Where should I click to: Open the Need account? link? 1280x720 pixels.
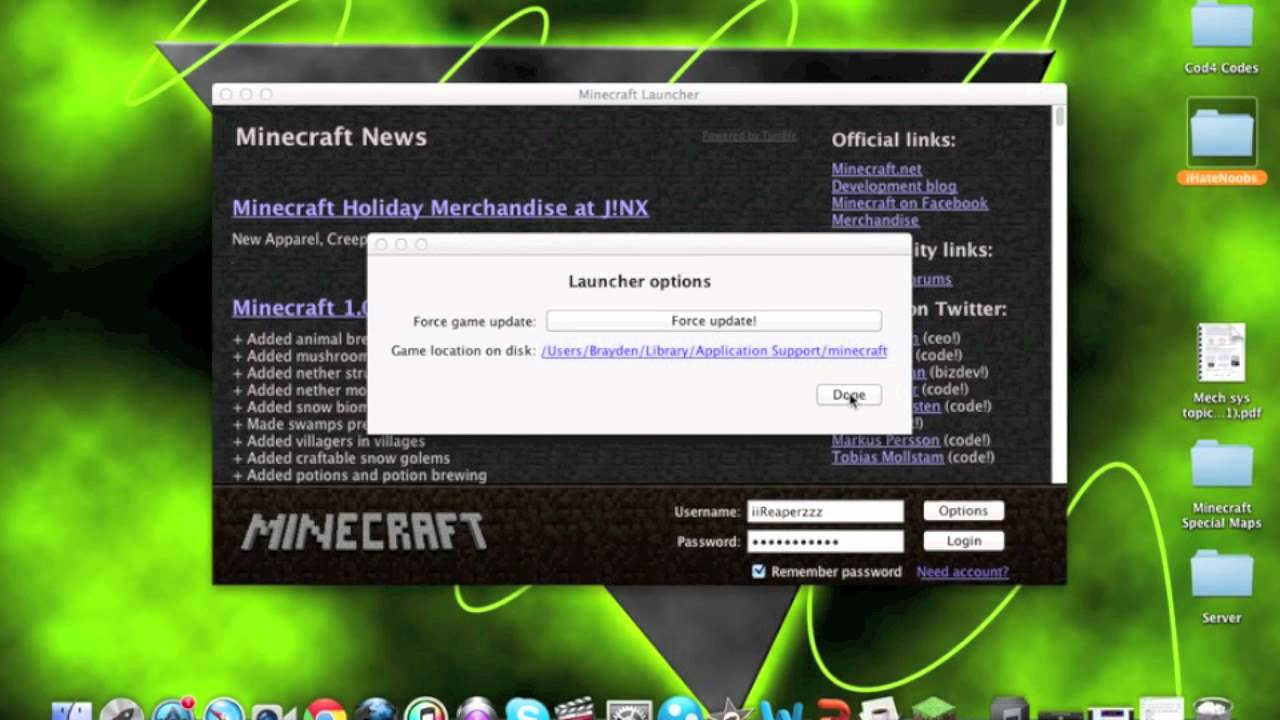tap(962, 572)
